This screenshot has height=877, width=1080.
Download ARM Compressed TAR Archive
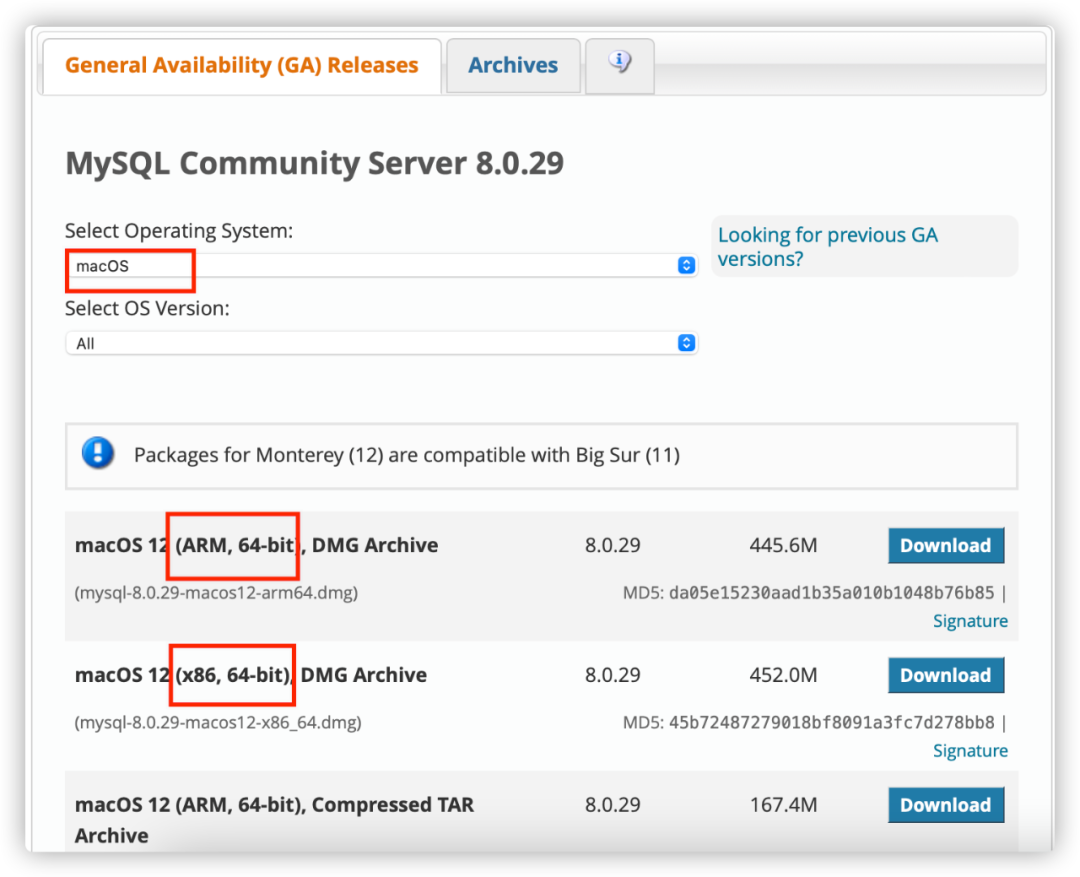point(946,805)
